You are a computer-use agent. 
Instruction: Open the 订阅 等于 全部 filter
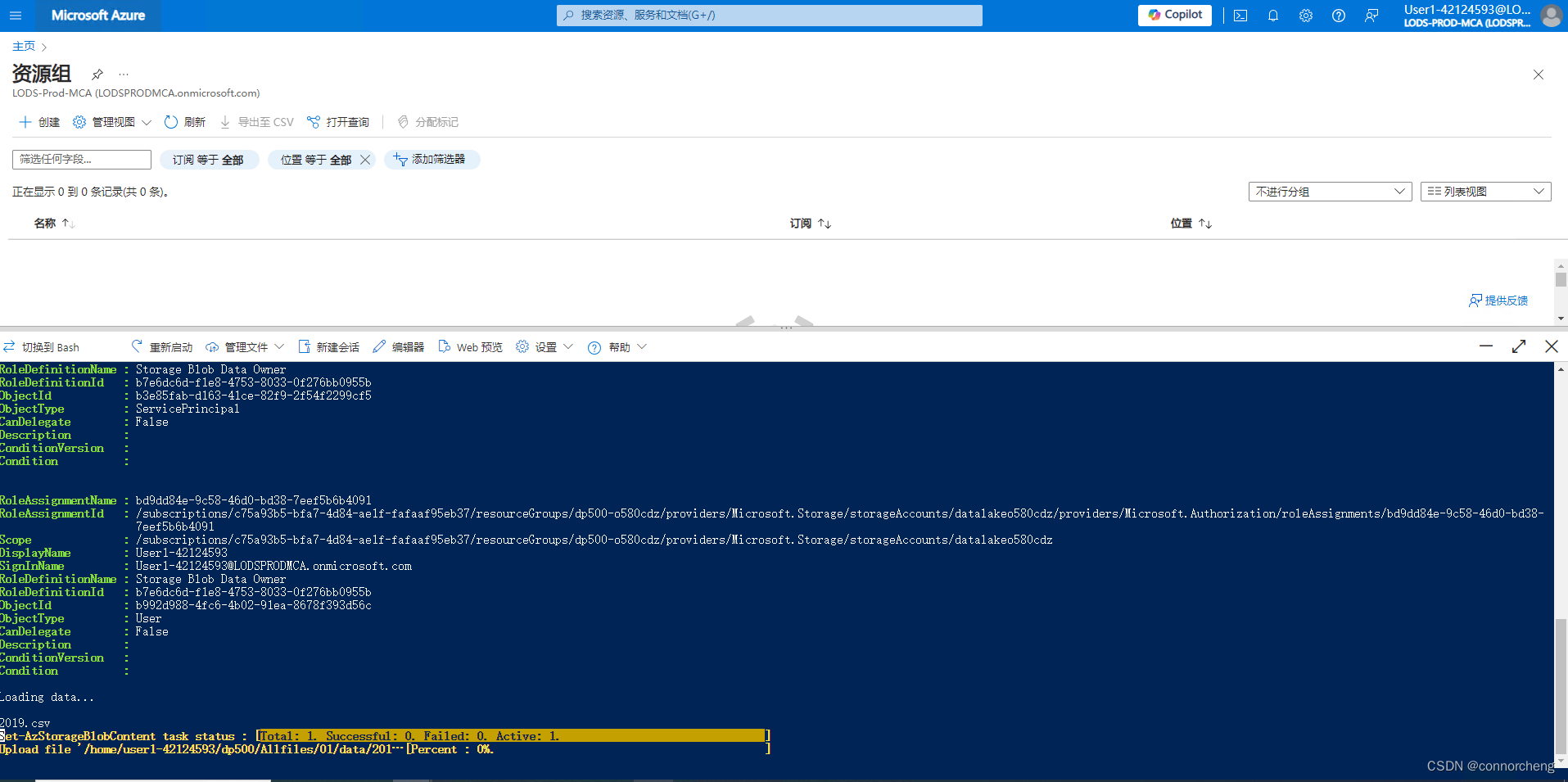click(209, 160)
